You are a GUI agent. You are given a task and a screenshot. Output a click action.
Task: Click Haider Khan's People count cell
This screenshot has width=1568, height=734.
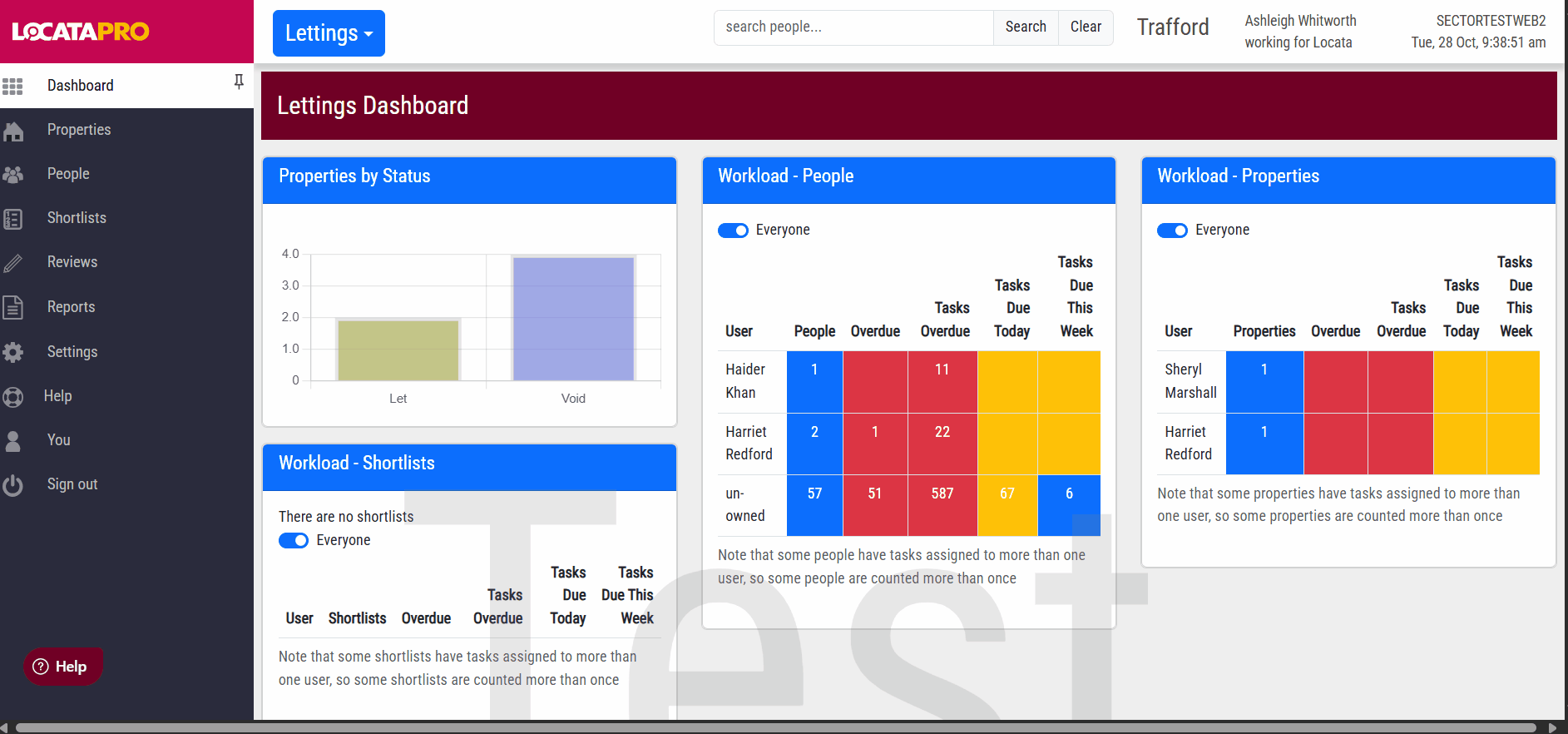click(x=814, y=382)
